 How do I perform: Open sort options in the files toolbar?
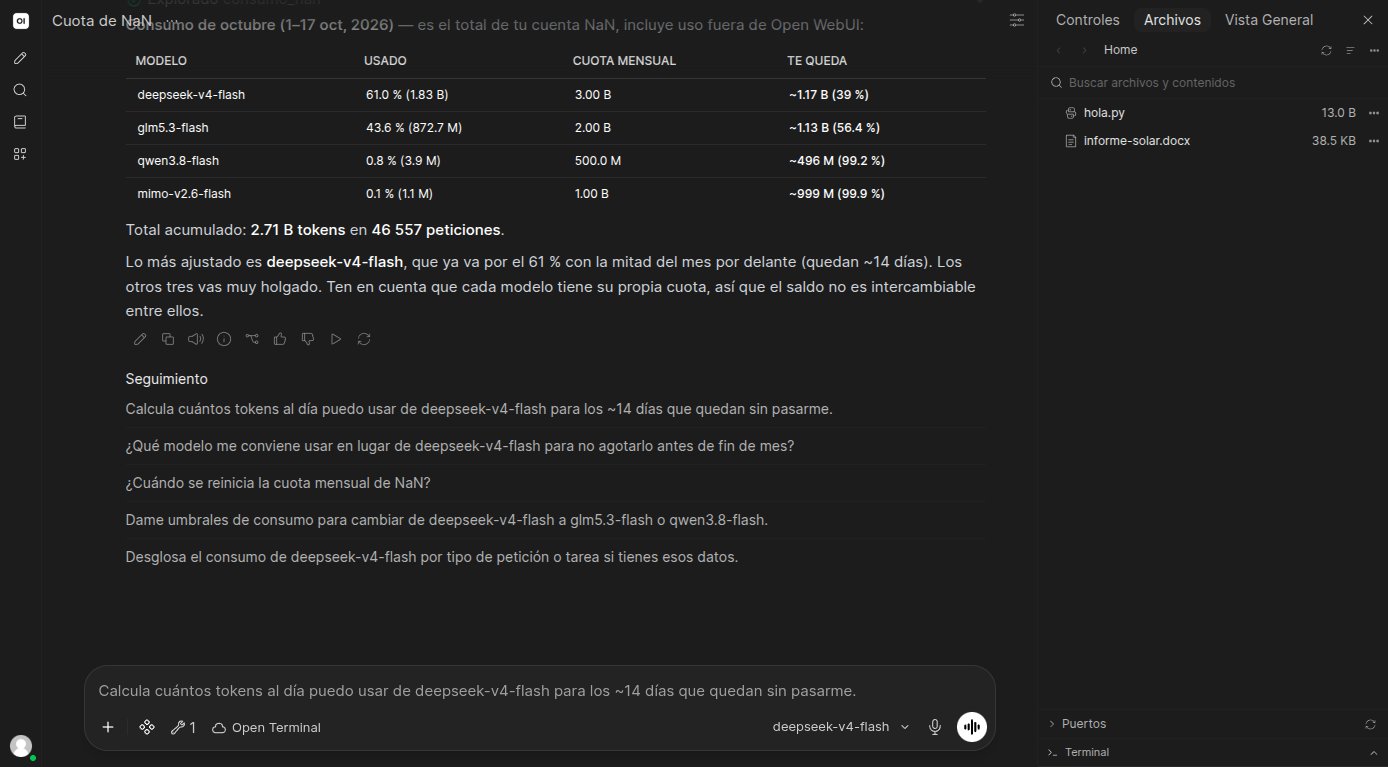pos(1350,50)
